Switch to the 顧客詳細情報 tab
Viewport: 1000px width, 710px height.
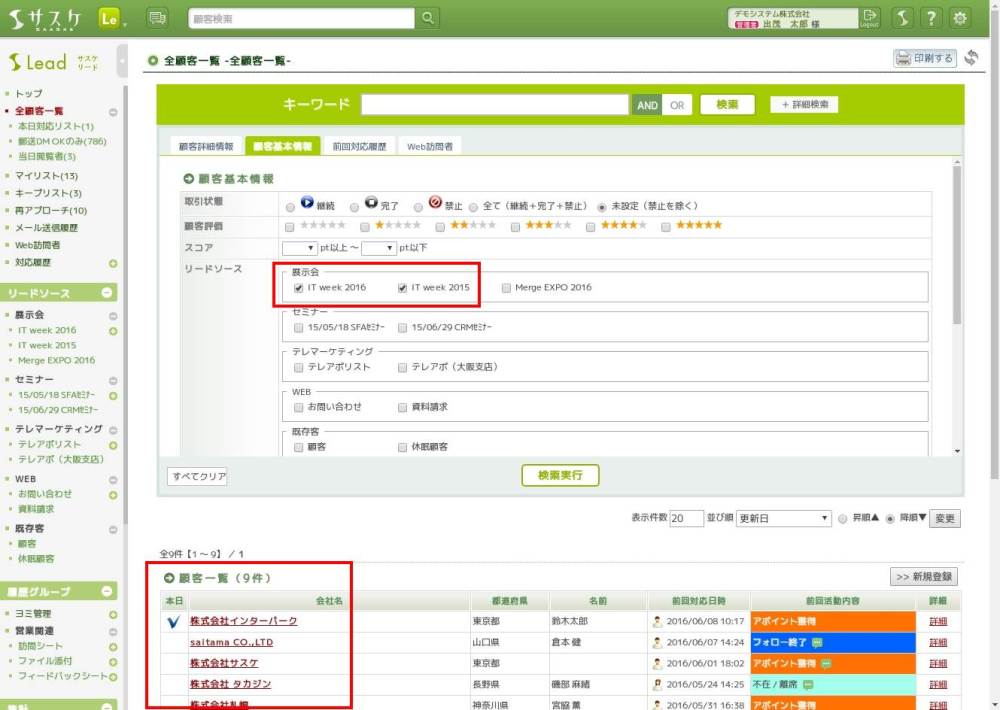coord(204,146)
